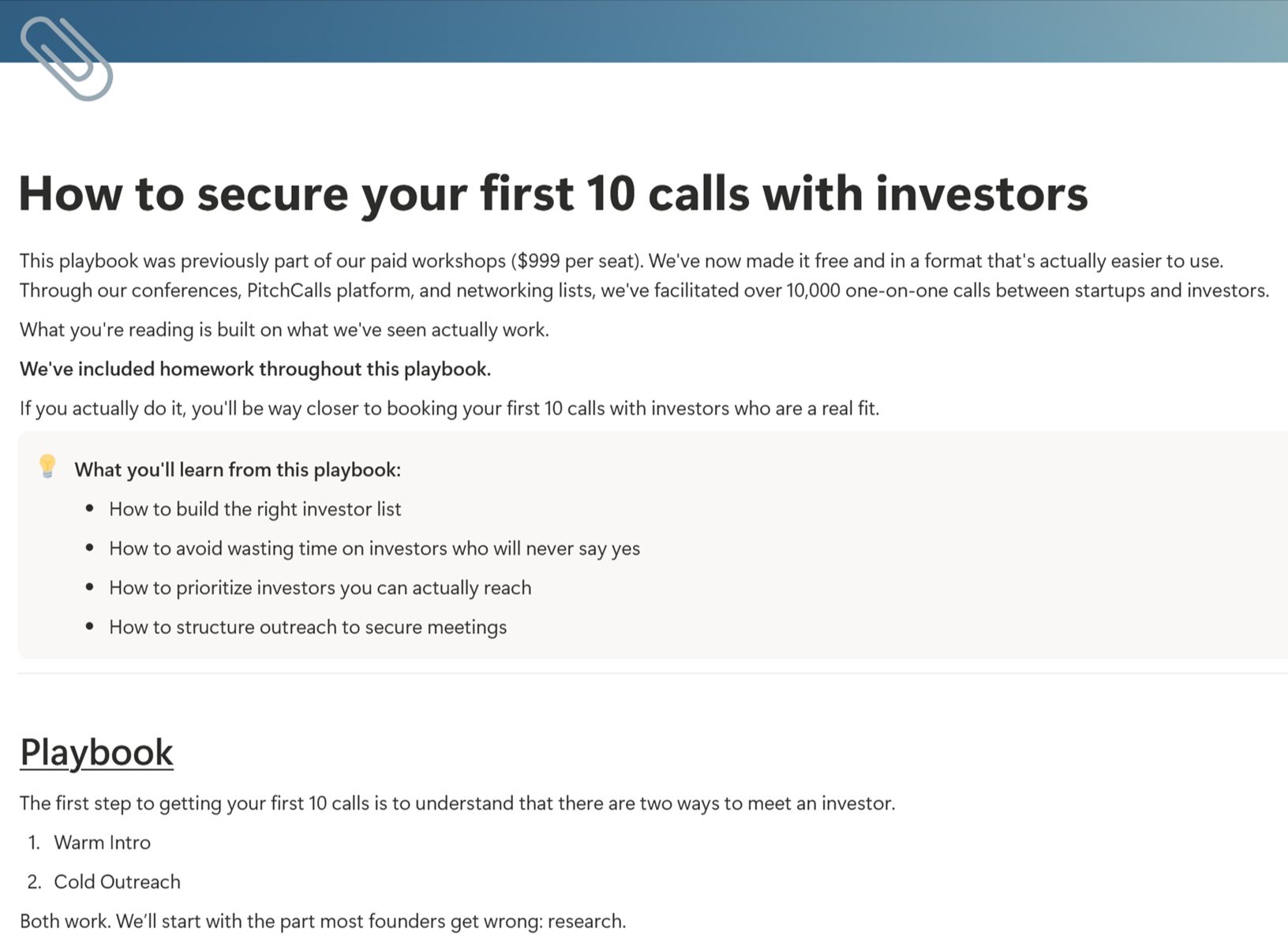Click the bold homework sentence
The width and height of the screenshot is (1288, 947).
pos(255,369)
